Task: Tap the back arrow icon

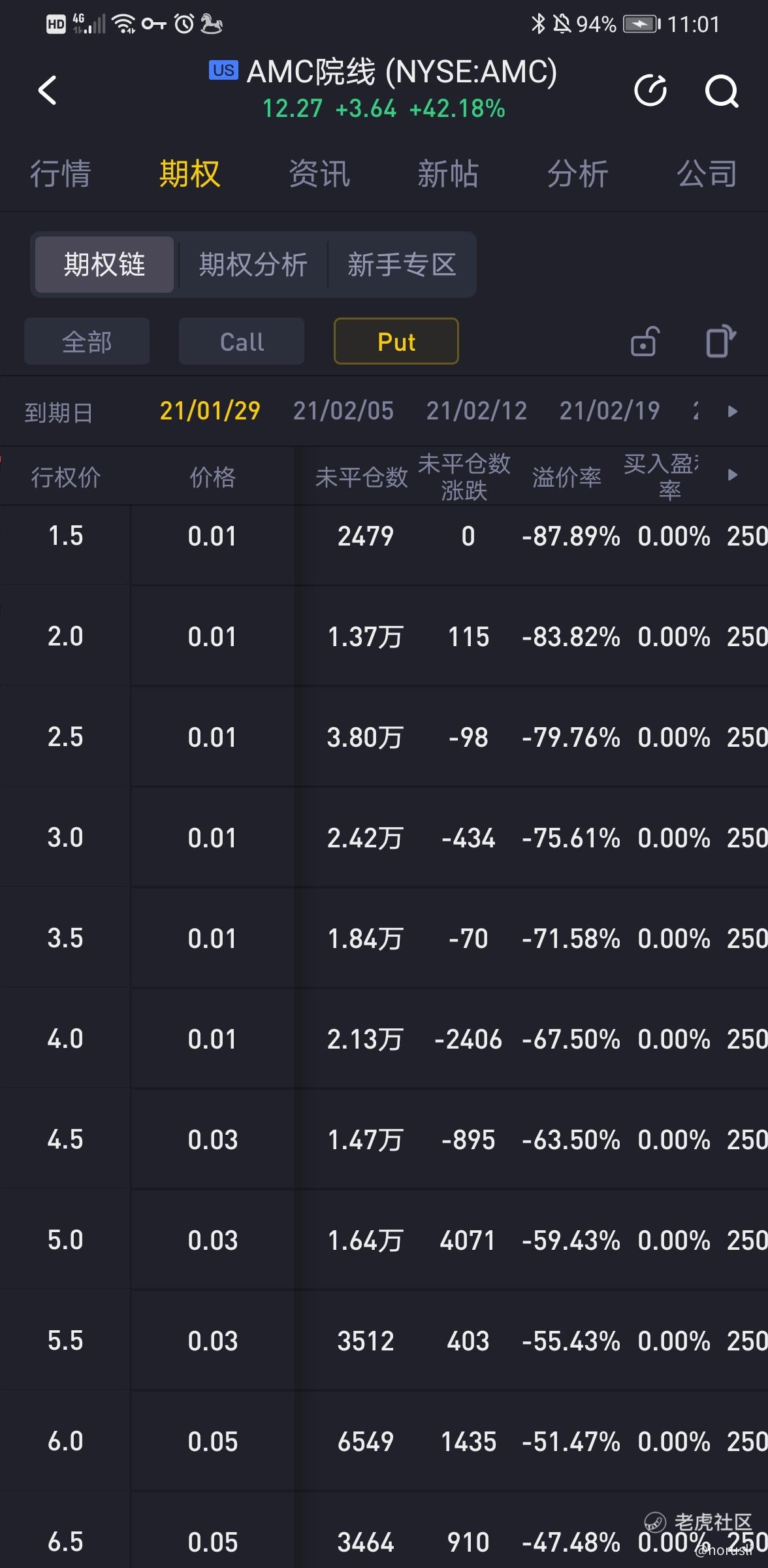Action: tap(48, 90)
